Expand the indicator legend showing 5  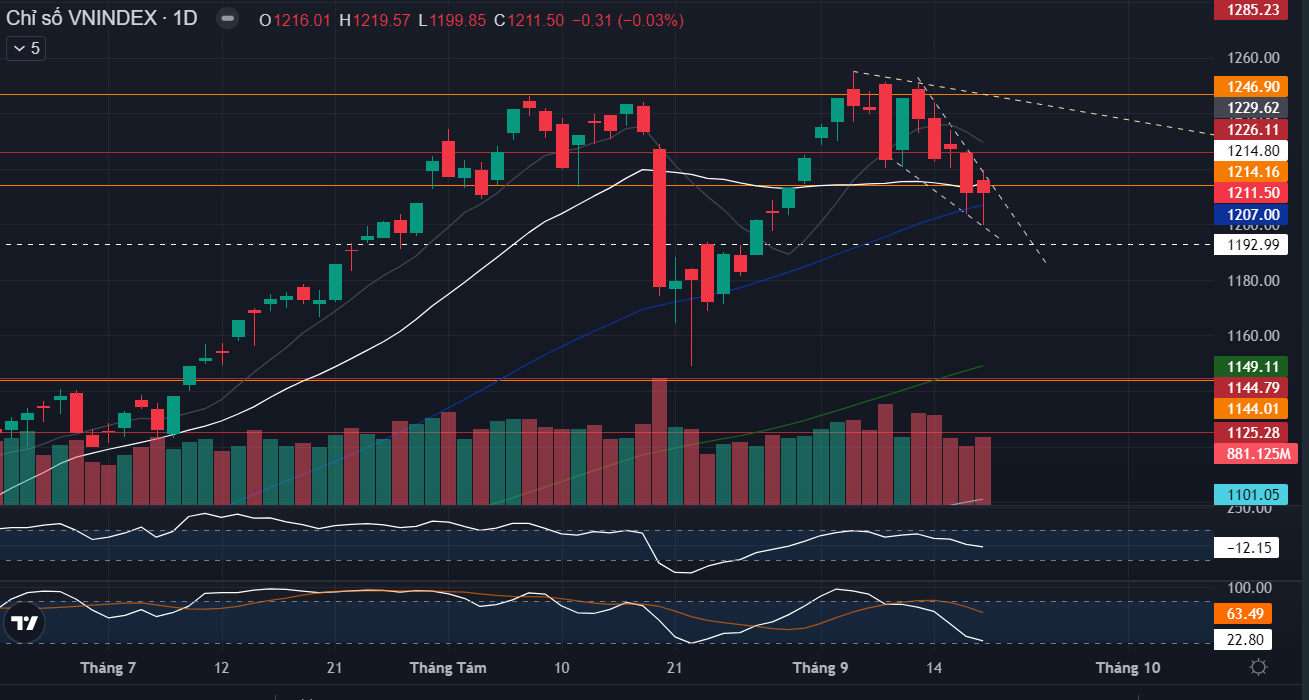click(26, 48)
